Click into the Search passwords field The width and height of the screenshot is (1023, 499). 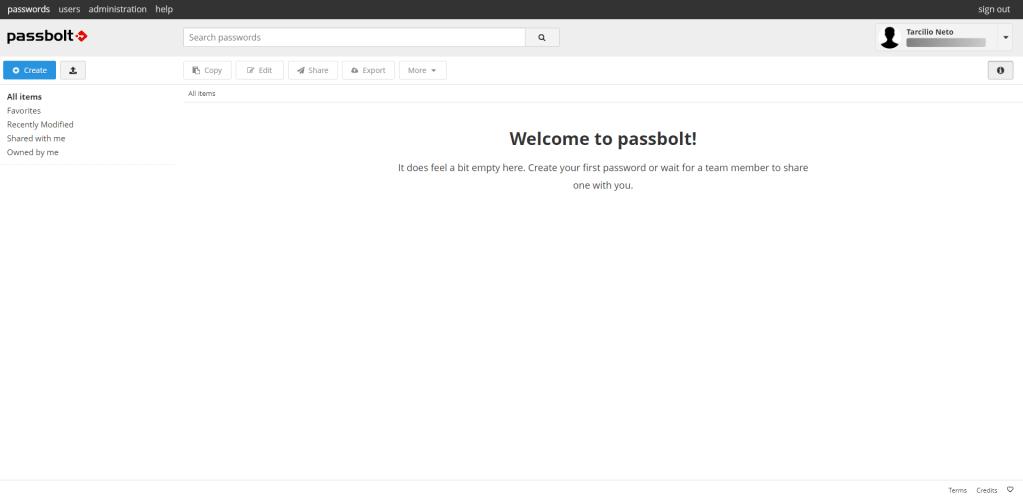354,37
